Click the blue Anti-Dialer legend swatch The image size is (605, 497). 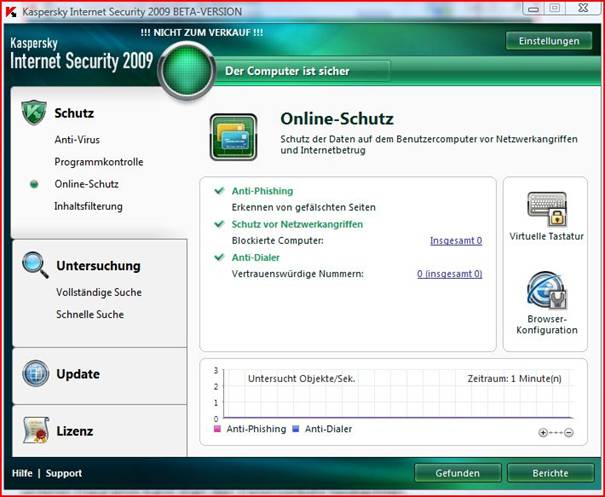pos(296,429)
